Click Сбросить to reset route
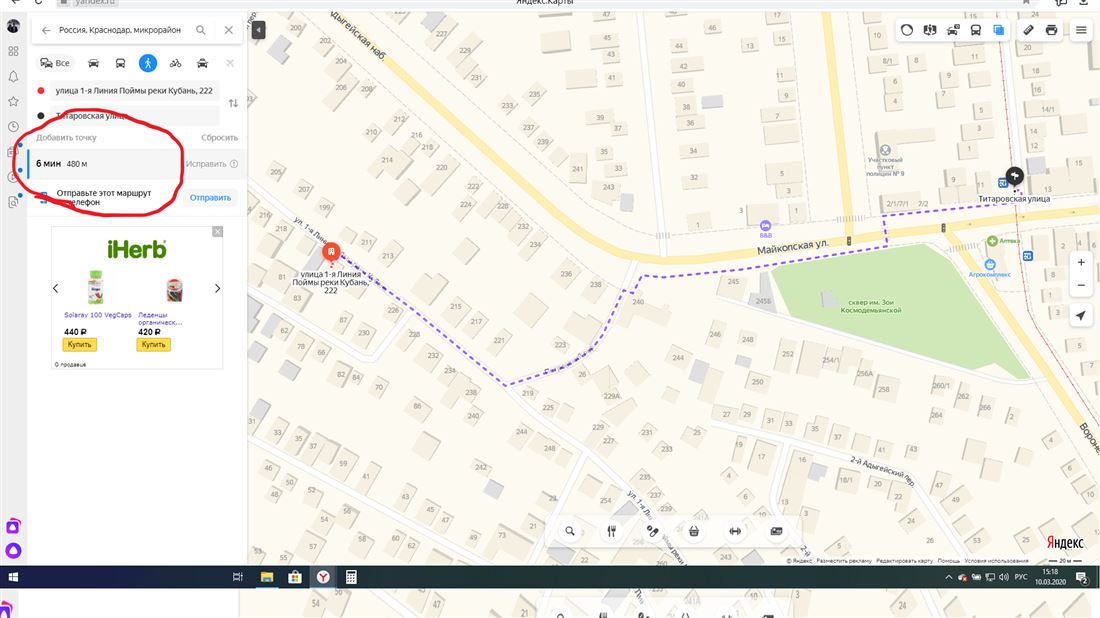This screenshot has width=1100, height=618. click(220, 137)
